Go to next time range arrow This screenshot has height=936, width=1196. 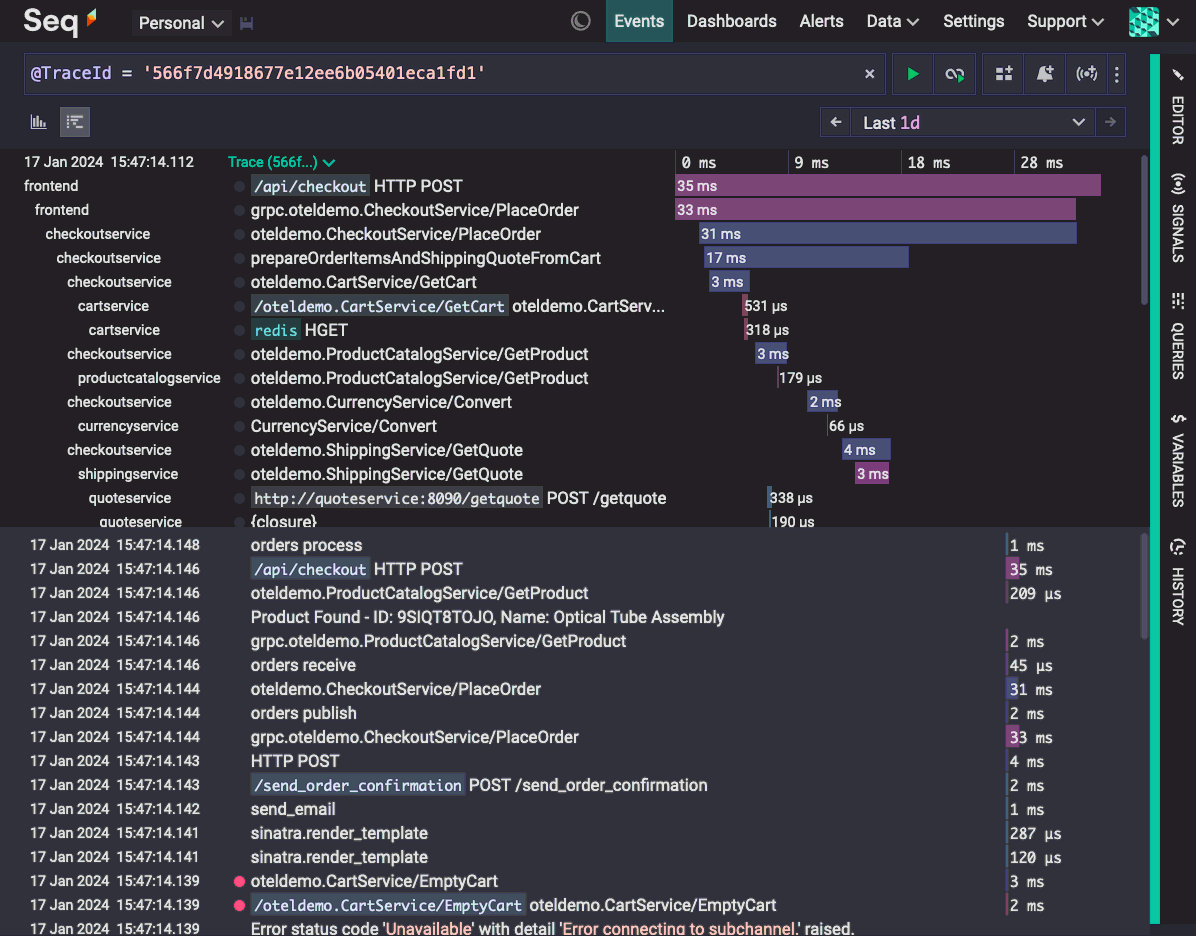coord(1110,122)
